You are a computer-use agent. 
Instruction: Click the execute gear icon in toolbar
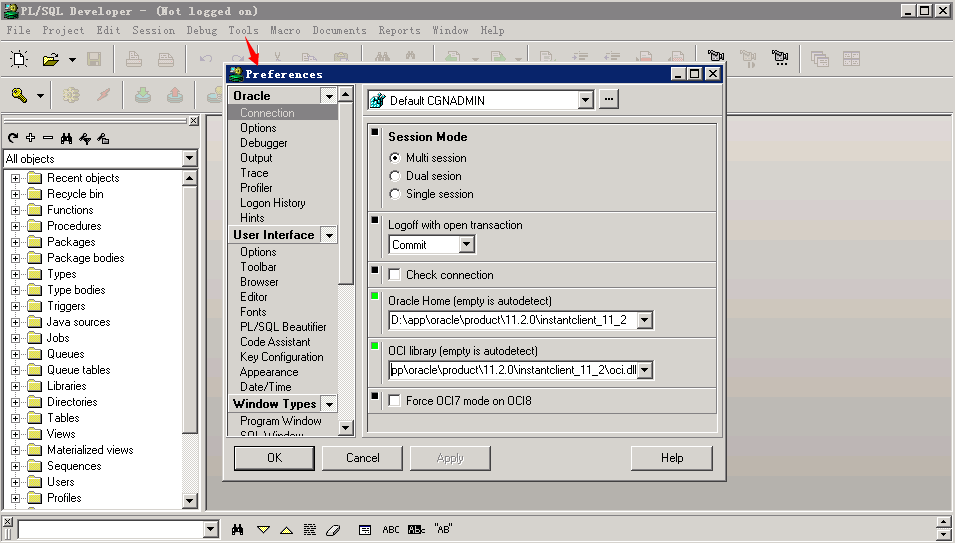(x=71, y=95)
